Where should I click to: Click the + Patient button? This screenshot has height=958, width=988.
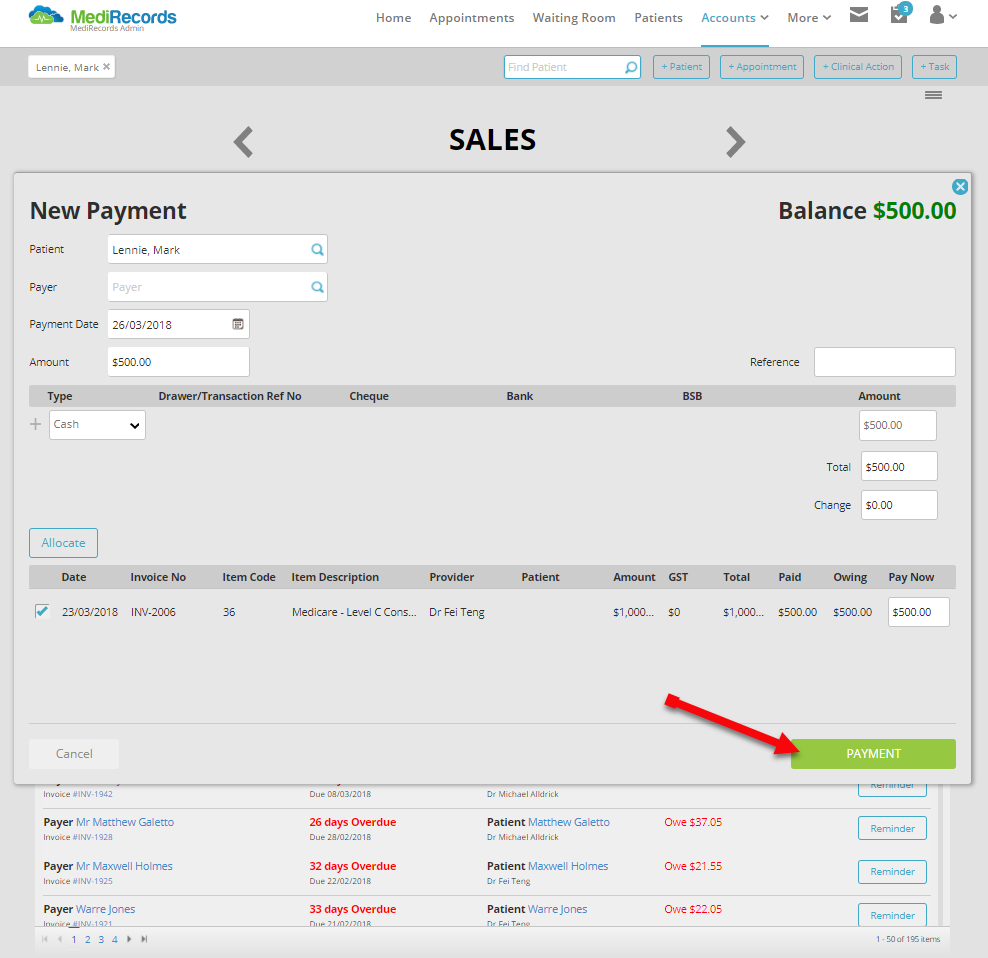(x=681, y=67)
